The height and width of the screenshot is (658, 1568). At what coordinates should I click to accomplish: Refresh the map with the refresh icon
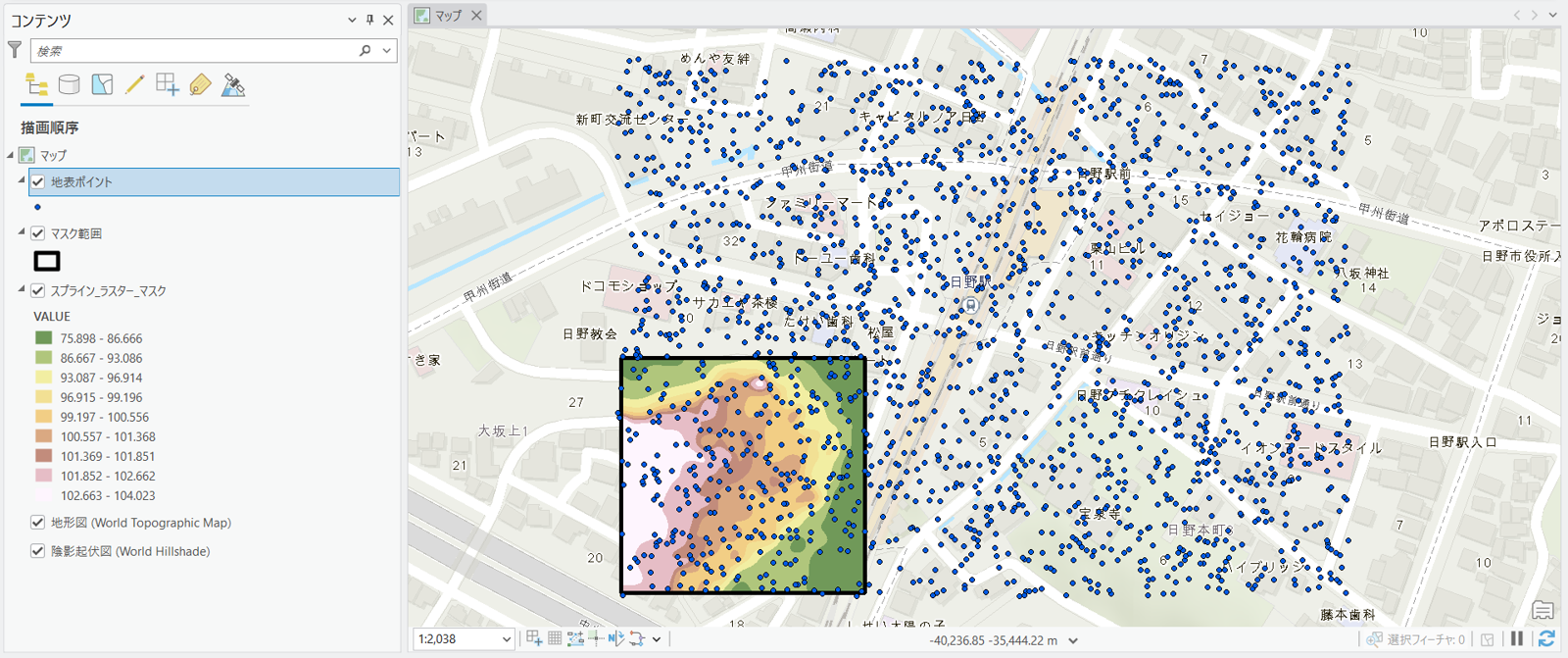(x=1546, y=639)
